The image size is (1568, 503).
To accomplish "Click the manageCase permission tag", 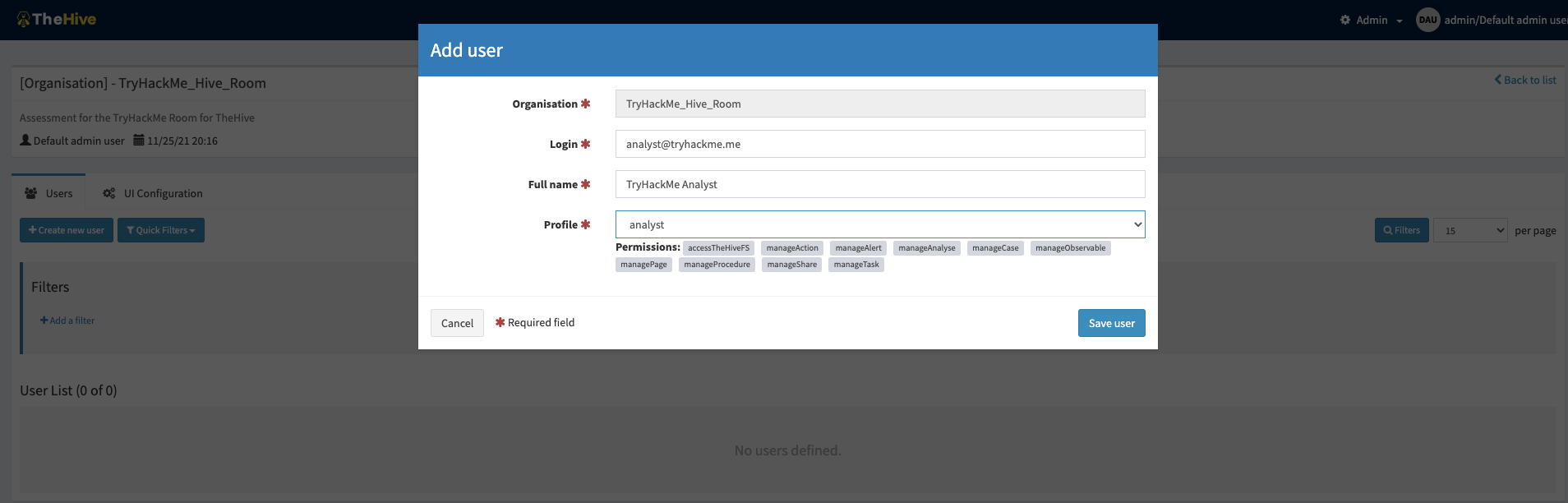I will (994, 248).
